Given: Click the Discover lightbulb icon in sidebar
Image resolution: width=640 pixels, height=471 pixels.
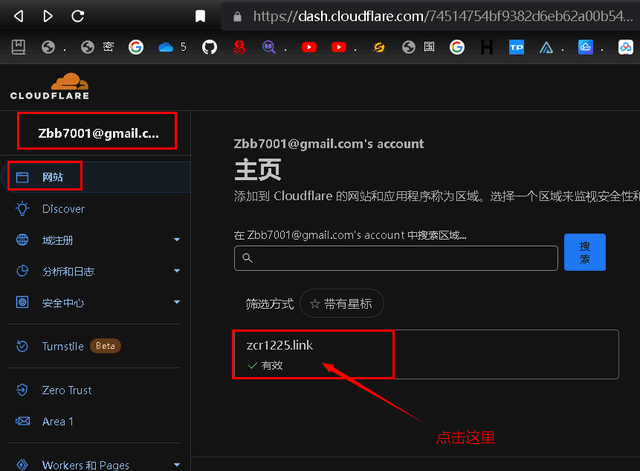Looking at the screenshot, I should [x=22, y=209].
